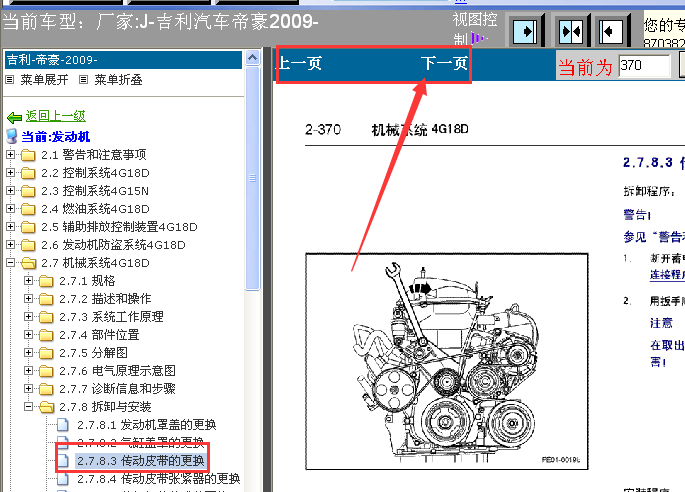Select 2.7.8.4 传动皮带张紧器的更换 tree item
Screen dimensions: 685x492
(x=159, y=479)
